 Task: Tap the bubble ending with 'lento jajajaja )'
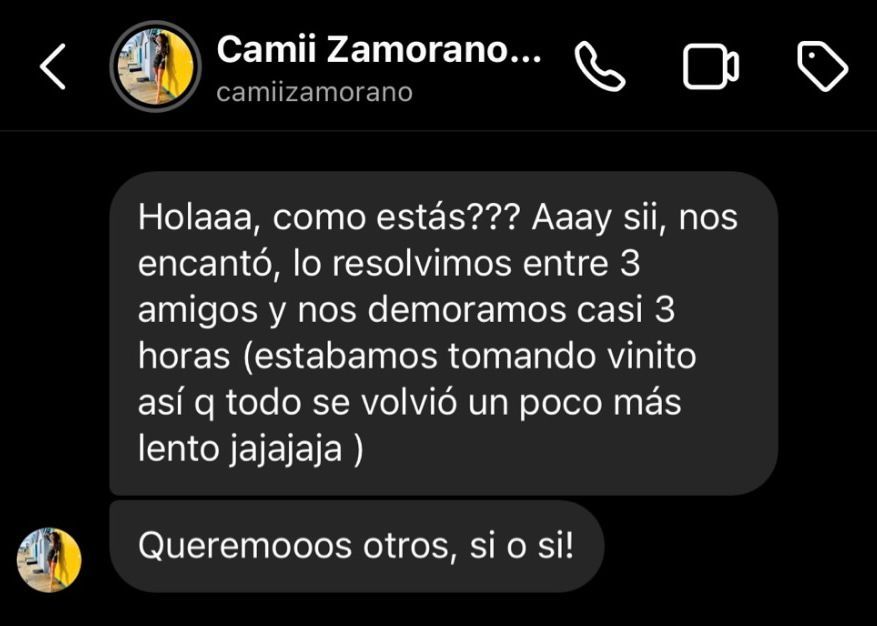(x=444, y=333)
